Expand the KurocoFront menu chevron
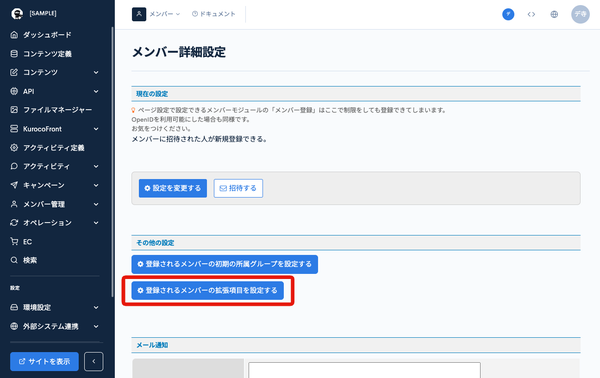Viewport: 600px width, 378px height. tap(96, 129)
